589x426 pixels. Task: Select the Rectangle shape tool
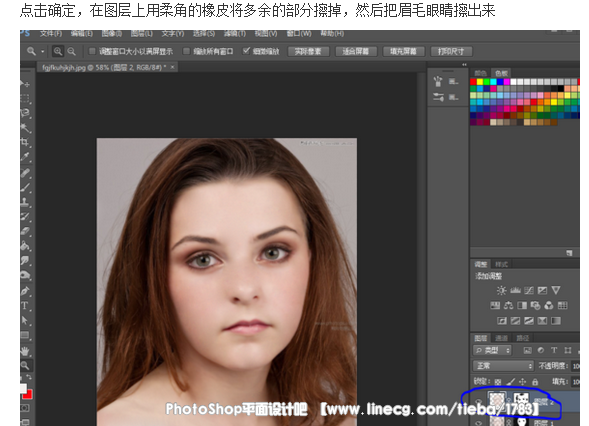point(25,335)
